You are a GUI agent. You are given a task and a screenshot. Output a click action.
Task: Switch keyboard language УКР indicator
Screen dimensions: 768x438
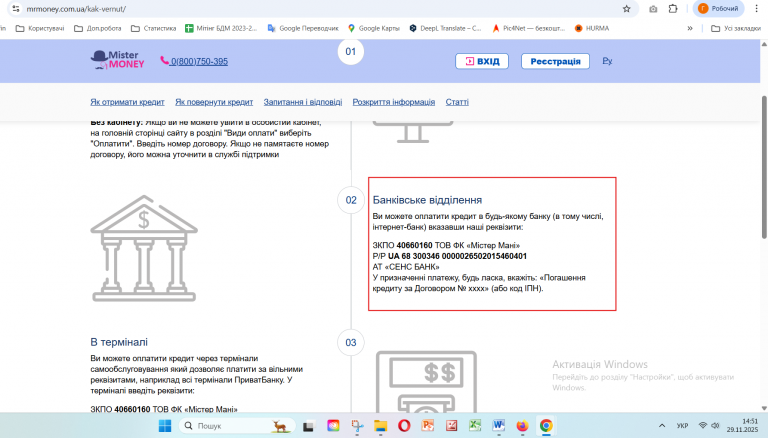click(682, 426)
